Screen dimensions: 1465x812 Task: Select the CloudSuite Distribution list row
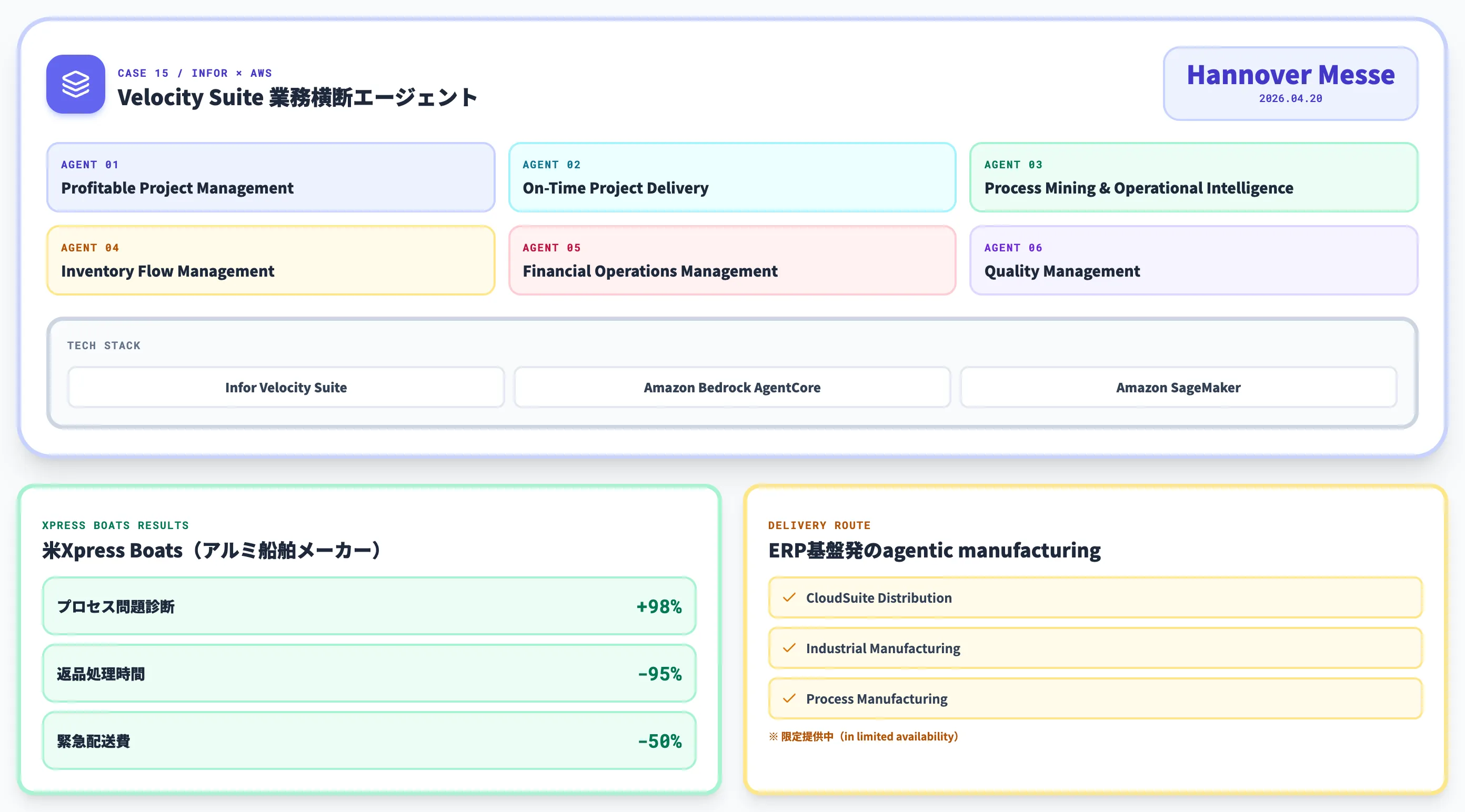click(x=1096, y=598)
